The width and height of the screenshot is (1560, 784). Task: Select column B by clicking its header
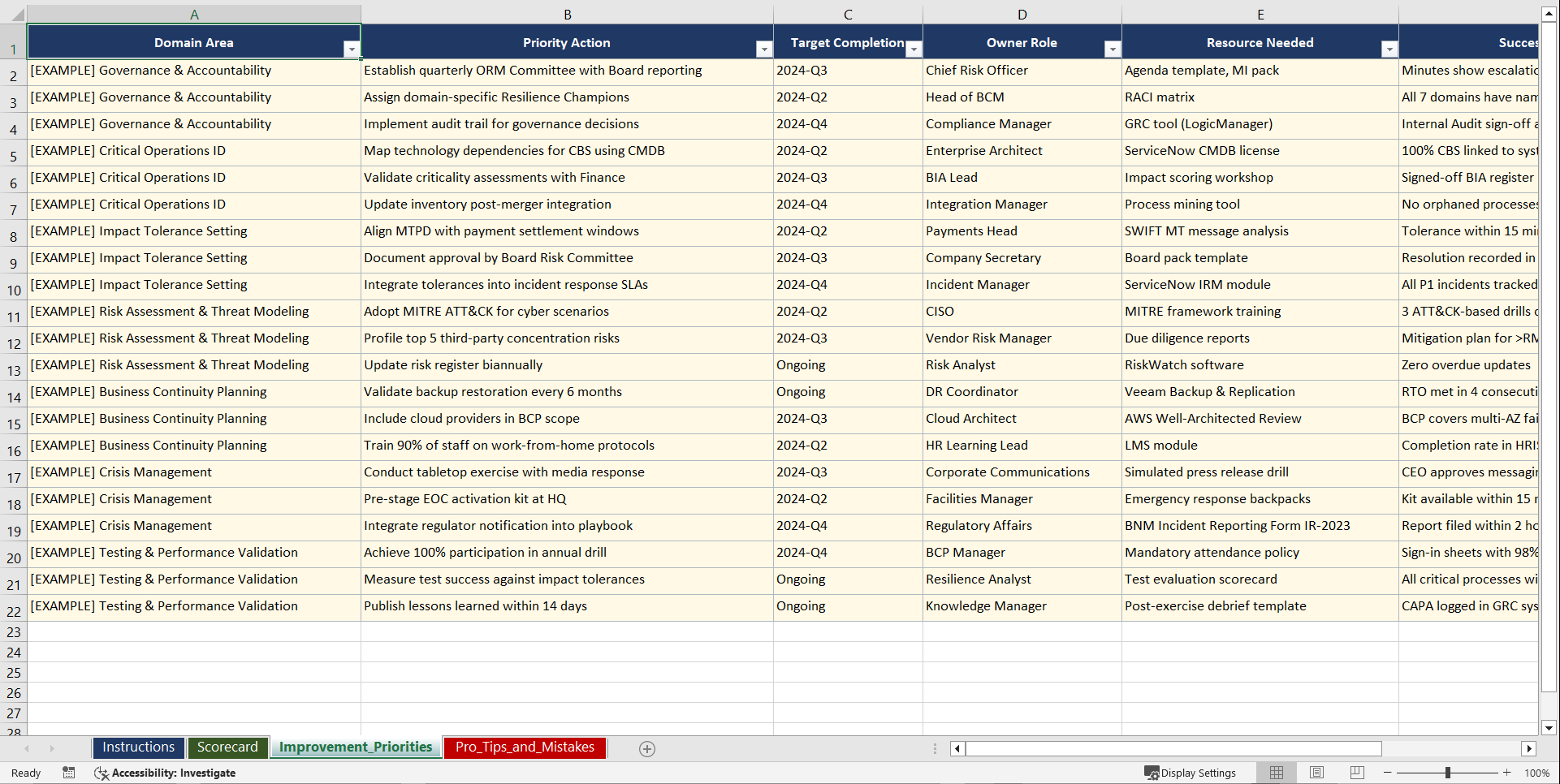tap(567, 14)
